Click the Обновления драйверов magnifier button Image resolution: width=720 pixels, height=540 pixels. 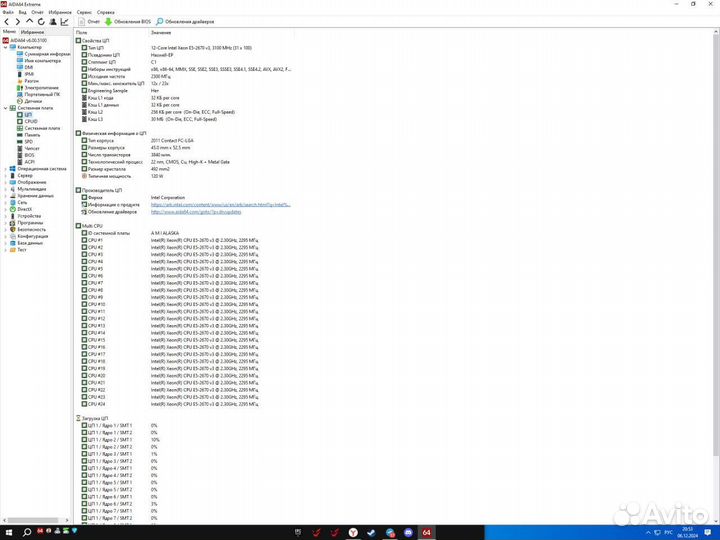185,22
